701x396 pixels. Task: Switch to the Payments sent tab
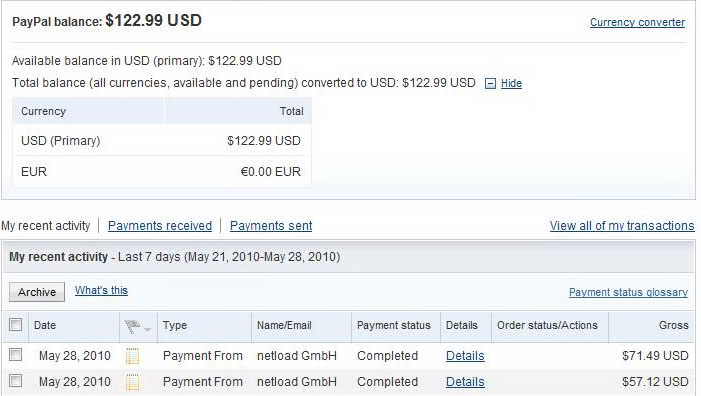(271, 226)
